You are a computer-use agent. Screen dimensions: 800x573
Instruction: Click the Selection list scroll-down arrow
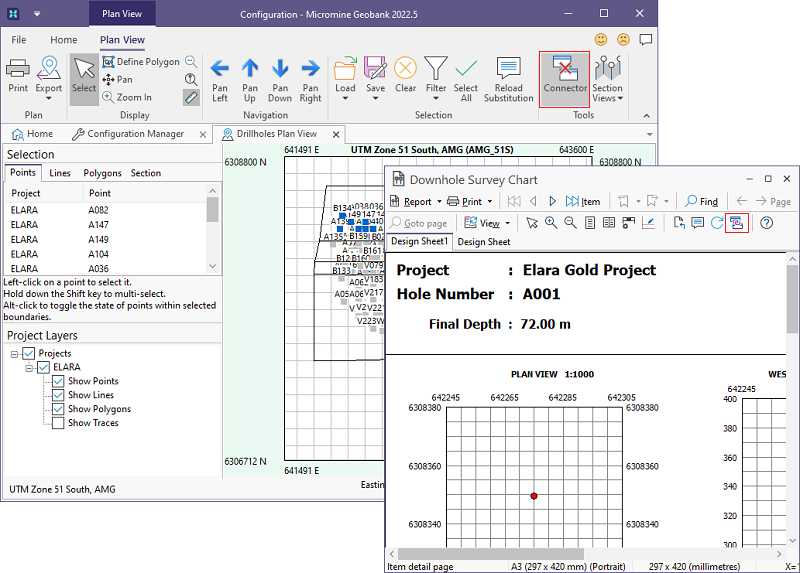pyautogui.click(x=213, y=266)
